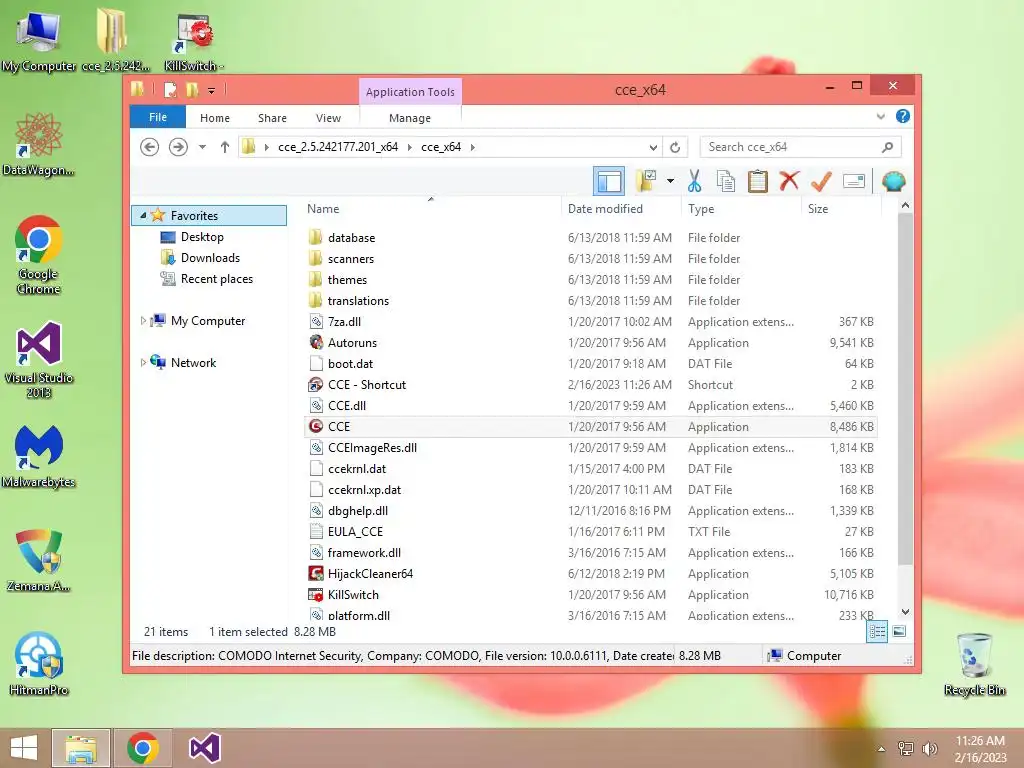The image size is (1024, 768).
Task: Expand the chevron after cce_x64 breadcrumb
Action: [473, 147]
